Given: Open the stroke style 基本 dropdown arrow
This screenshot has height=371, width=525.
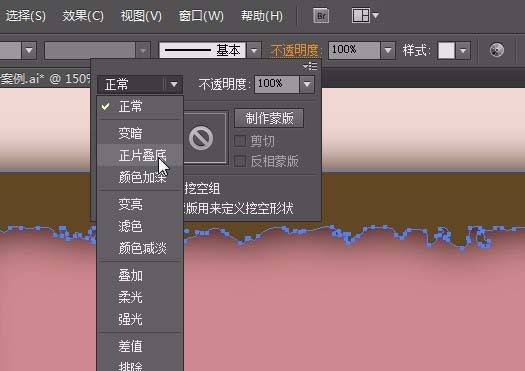Looking at the screenshot, I should pyautogui.click(x=254, y=51).
